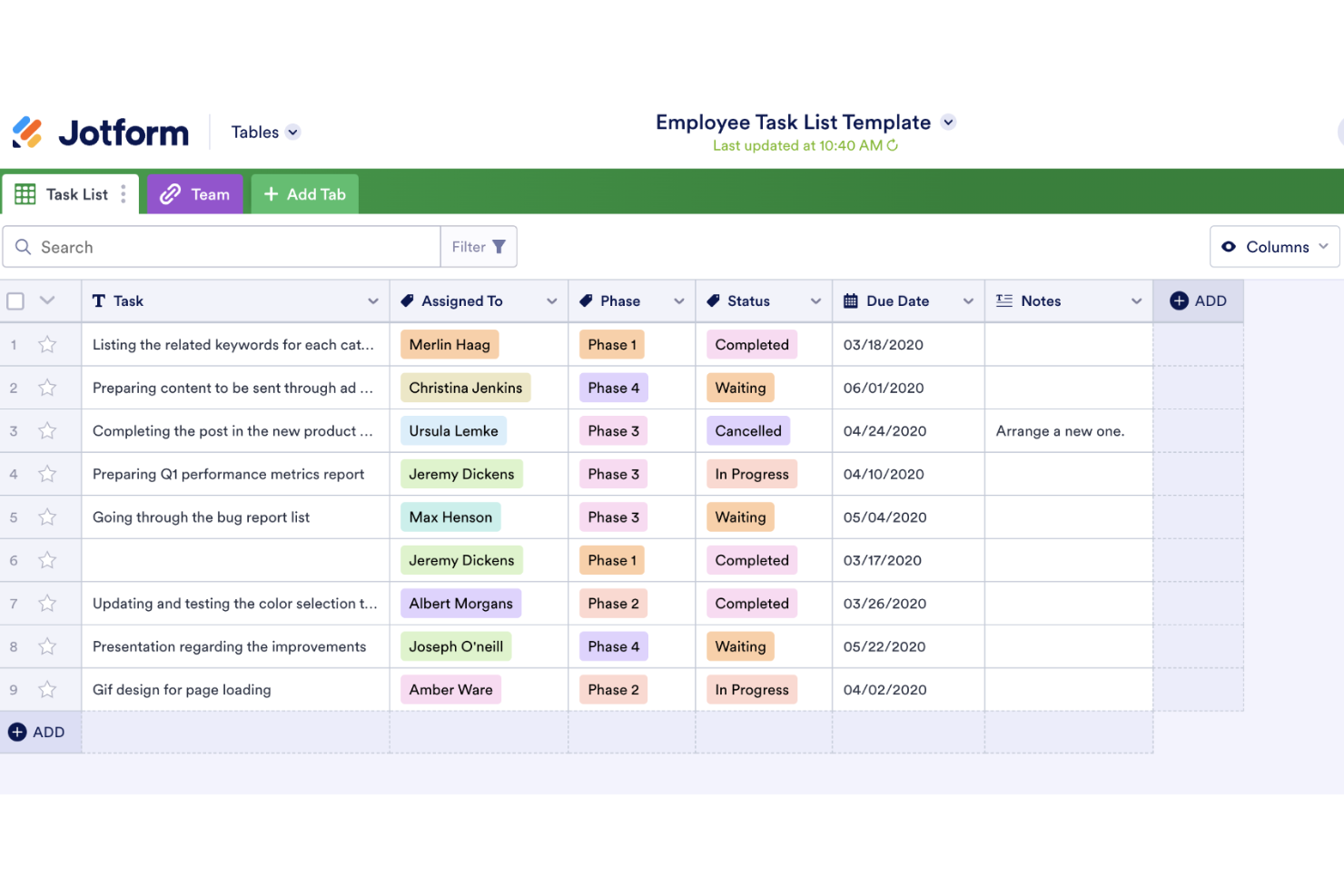Open the Employee Task List Template title dropdown

[948, 122]
